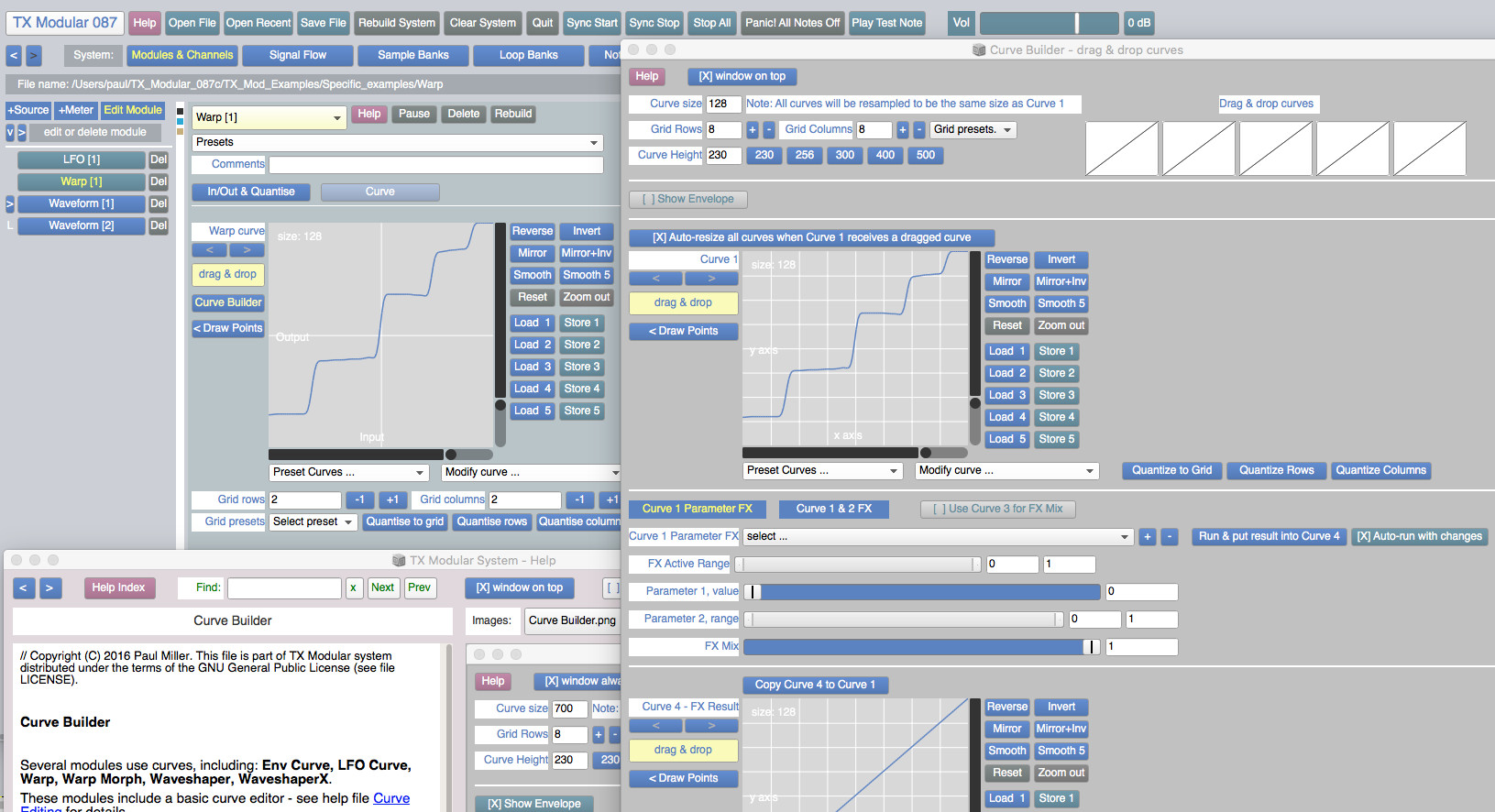Click Copy Curve 4 to Curve 1
Viewport: 1495px width, 812px height.
[815, 685]
